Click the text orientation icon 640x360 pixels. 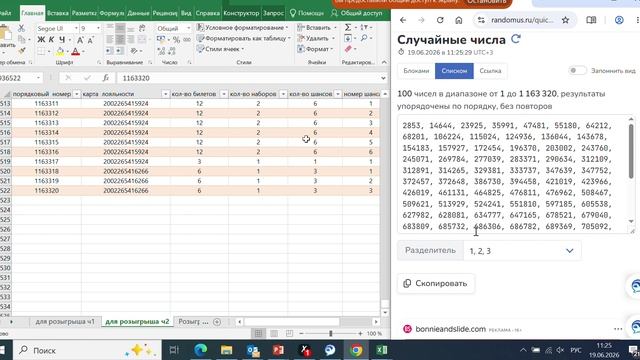click(134, 51)
